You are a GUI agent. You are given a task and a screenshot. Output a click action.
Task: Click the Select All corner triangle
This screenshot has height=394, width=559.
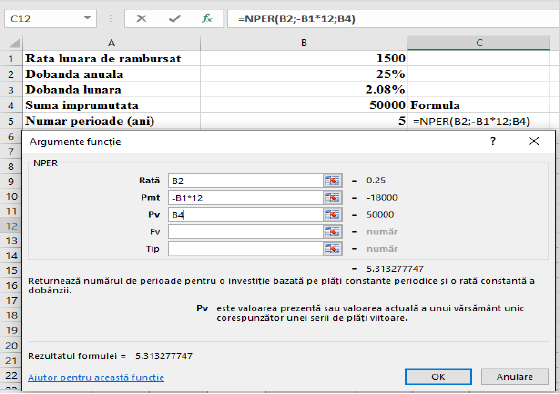point(15,44)
